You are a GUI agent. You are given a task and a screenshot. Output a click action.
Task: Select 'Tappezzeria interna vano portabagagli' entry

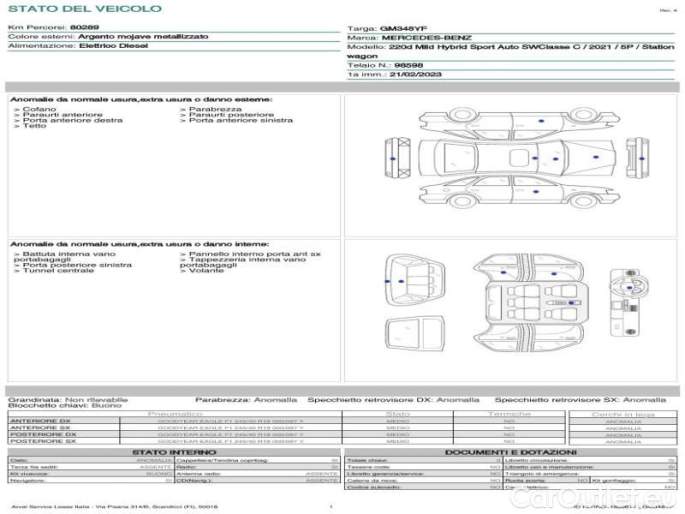click(x=243, y=262)
